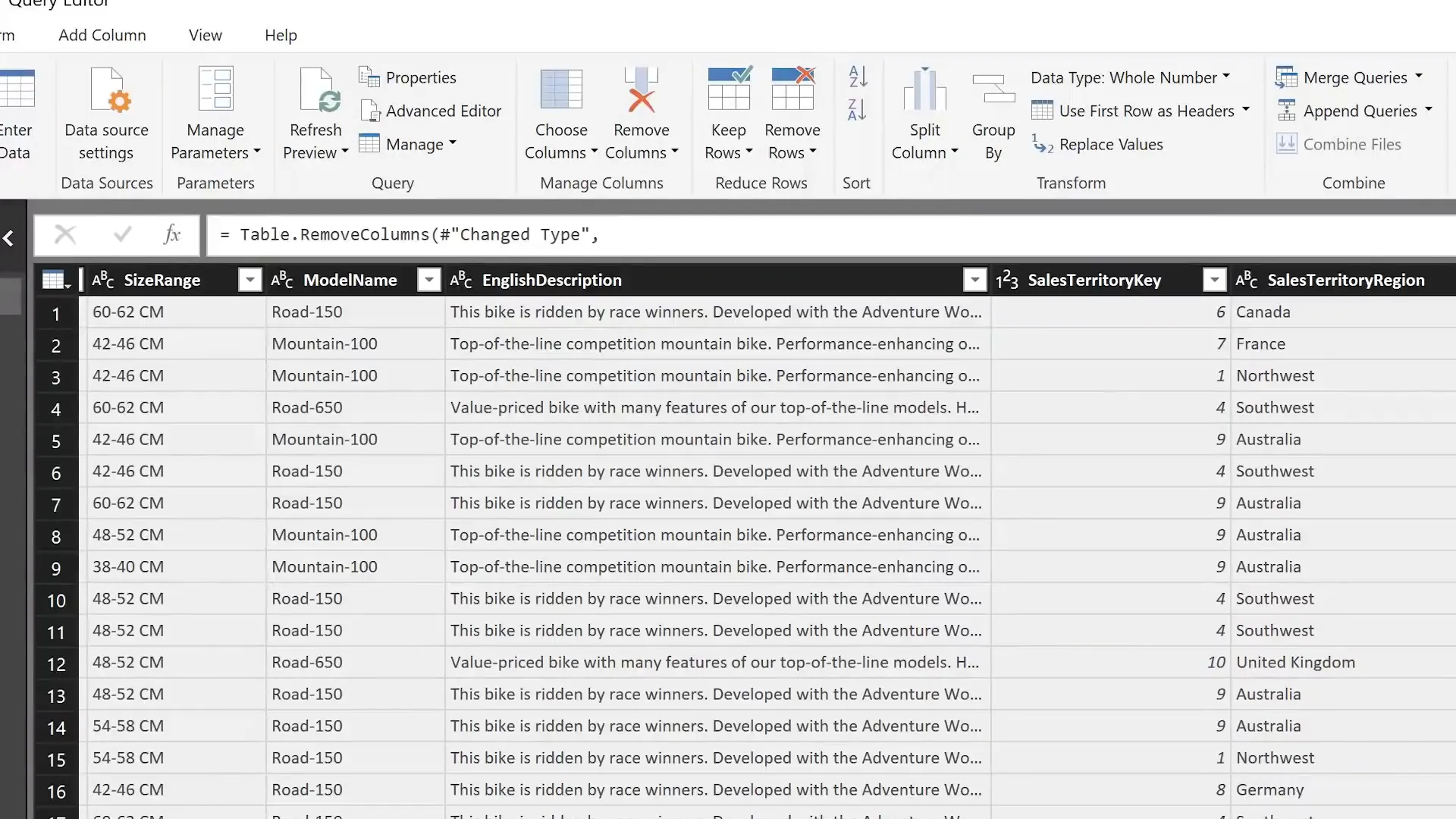Screen dimensions: 1456x819
Task: Open the Advanced Editor
Action: [x=430, y=111]
